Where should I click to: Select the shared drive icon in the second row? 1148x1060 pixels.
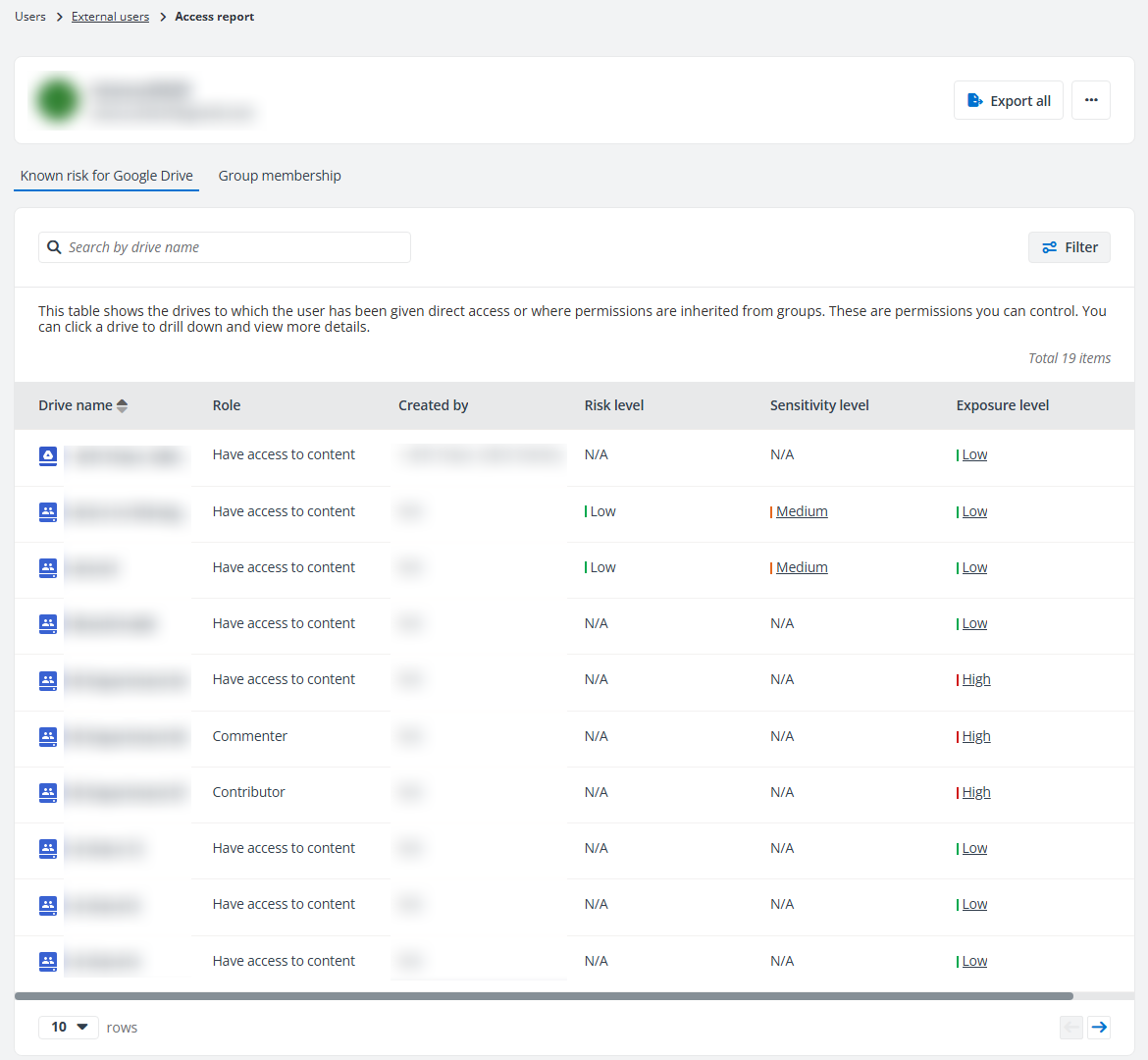point(47,512)
